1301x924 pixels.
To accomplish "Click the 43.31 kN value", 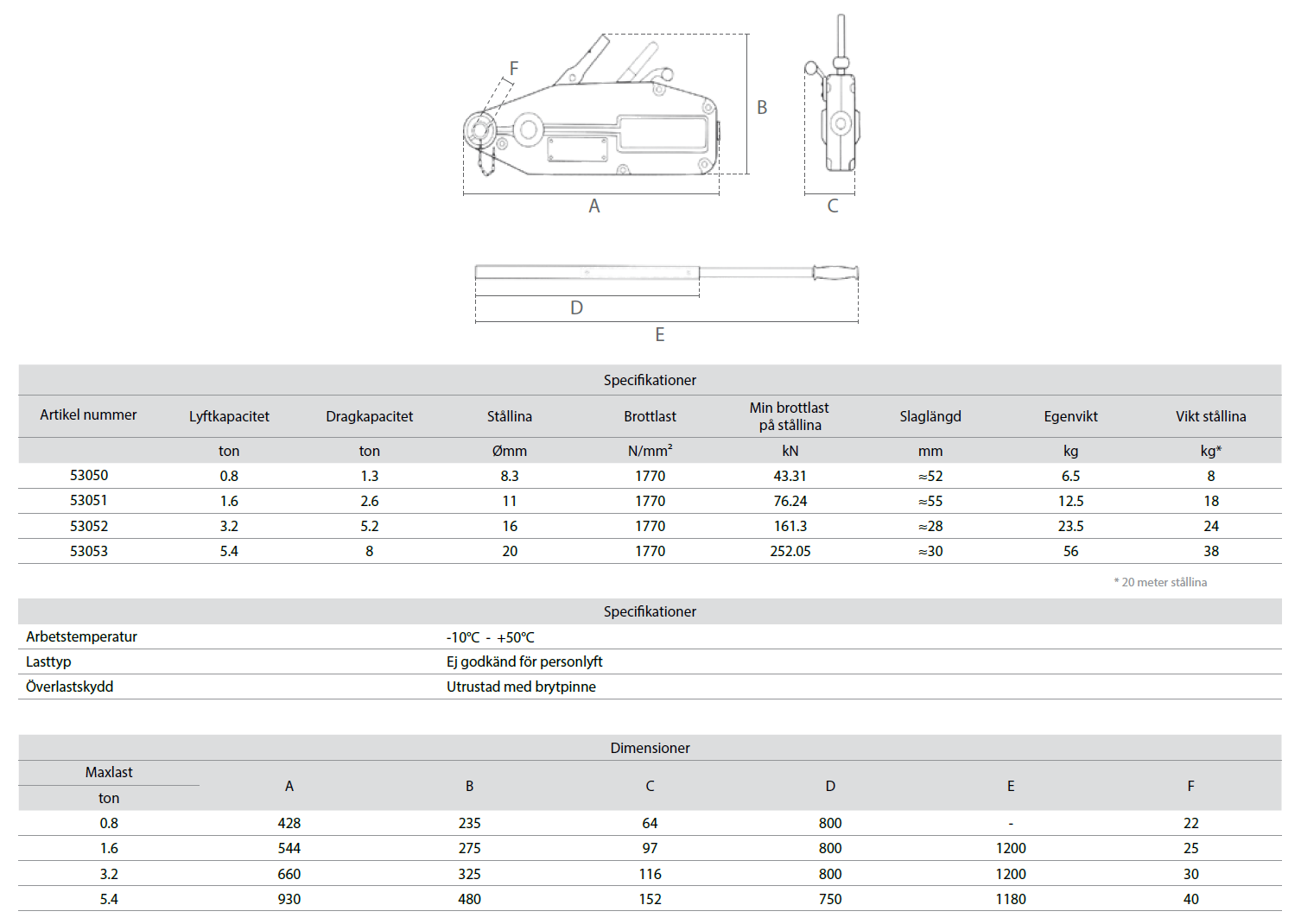I will 790,476.
